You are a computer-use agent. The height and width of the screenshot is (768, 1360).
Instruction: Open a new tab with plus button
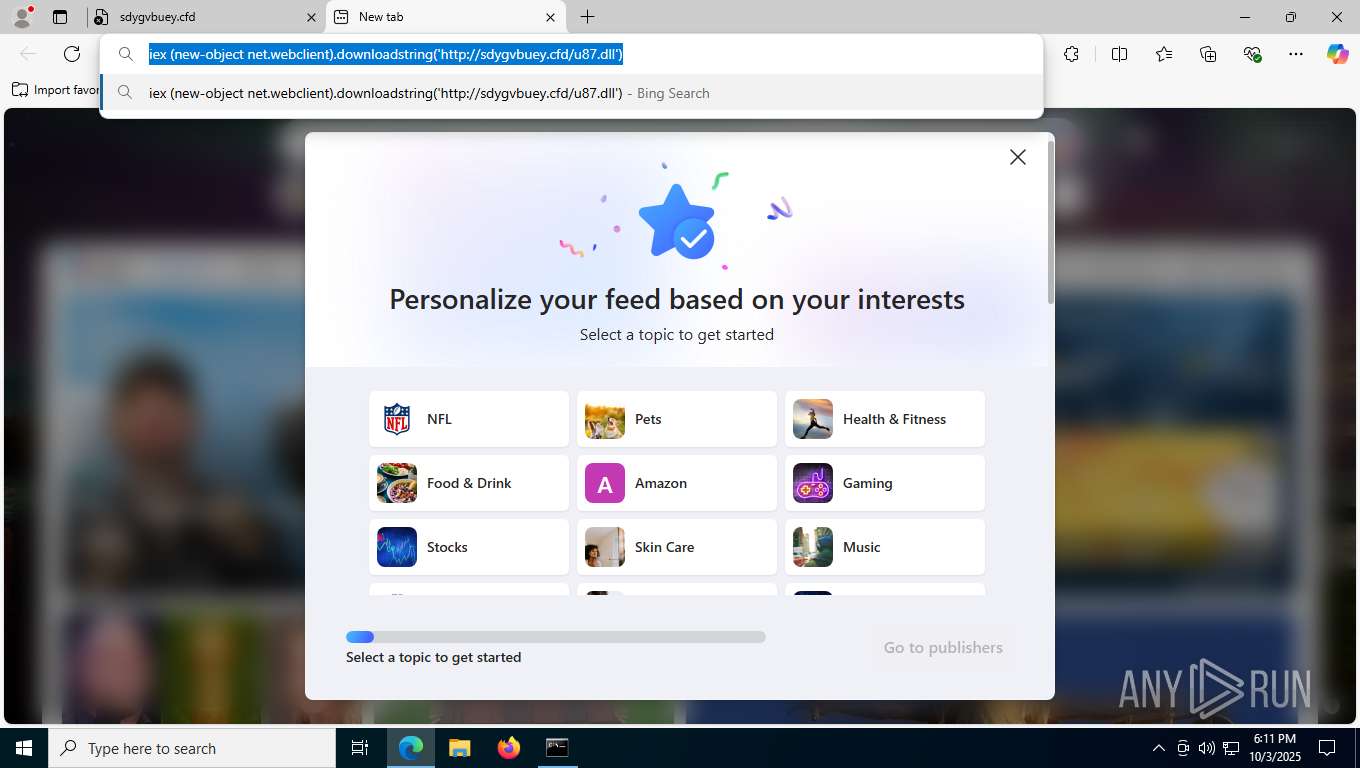(x=587, y=17)
